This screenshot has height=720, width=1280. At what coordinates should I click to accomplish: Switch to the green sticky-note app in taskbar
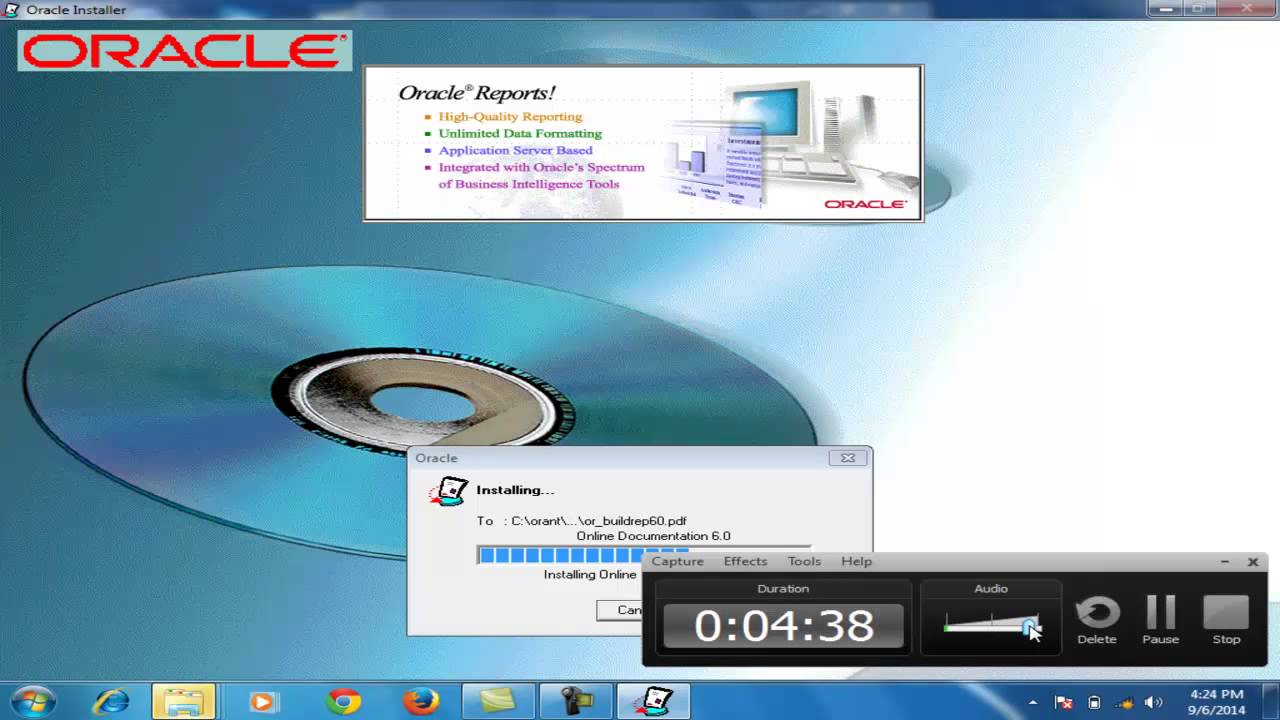pyautogui.click(x=499, y=702)
